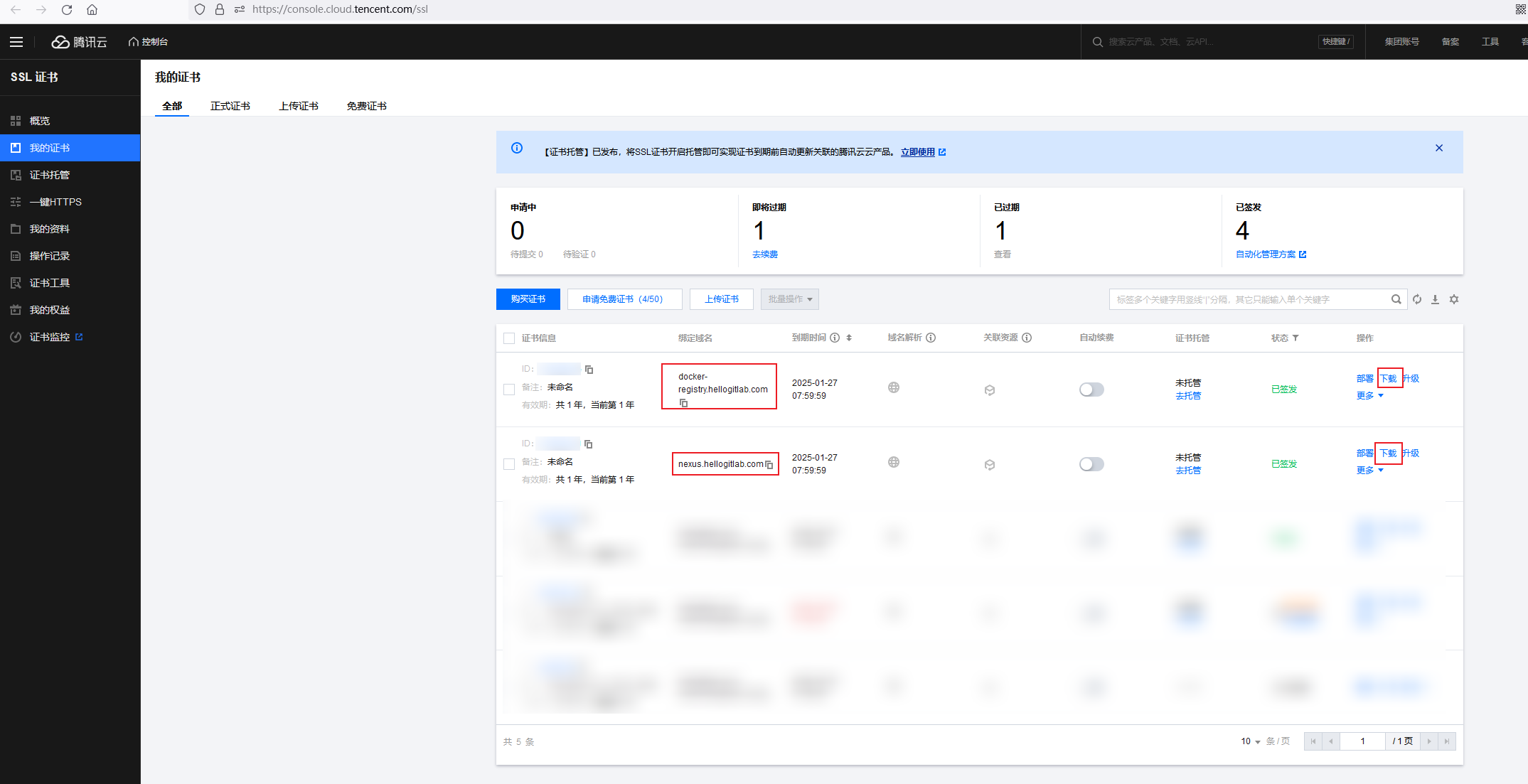Screen dimensions: 1528x784
Task: Click the Tencent Cloud logo
Action: [79, 42]
